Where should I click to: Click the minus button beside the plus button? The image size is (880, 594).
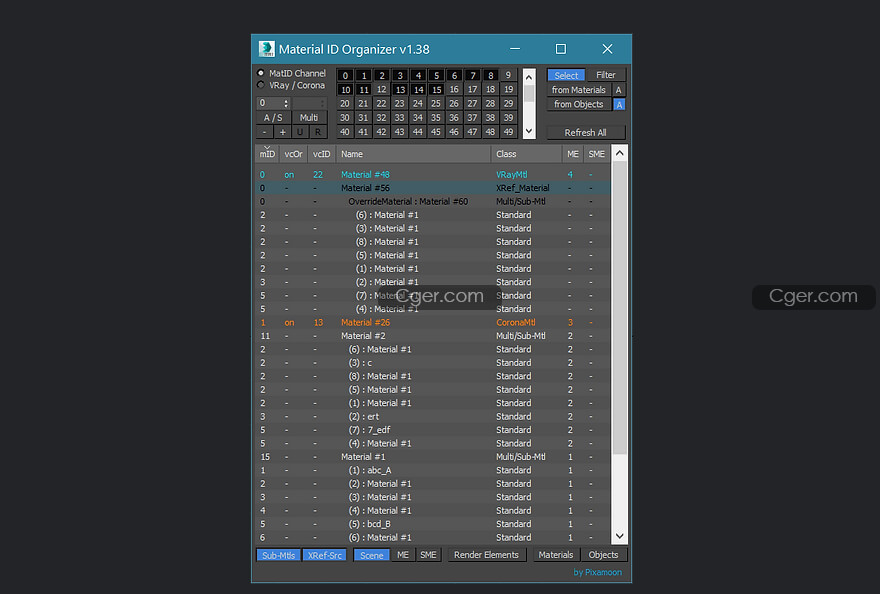265,132
